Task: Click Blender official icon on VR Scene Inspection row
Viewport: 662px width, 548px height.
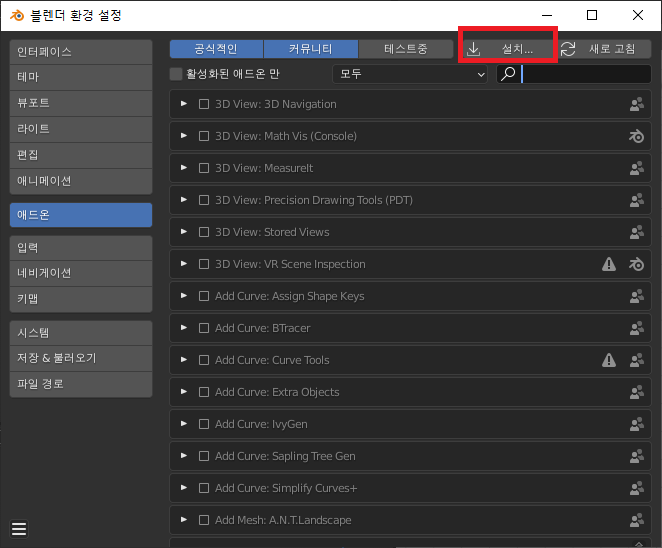Action: [637, 264]
